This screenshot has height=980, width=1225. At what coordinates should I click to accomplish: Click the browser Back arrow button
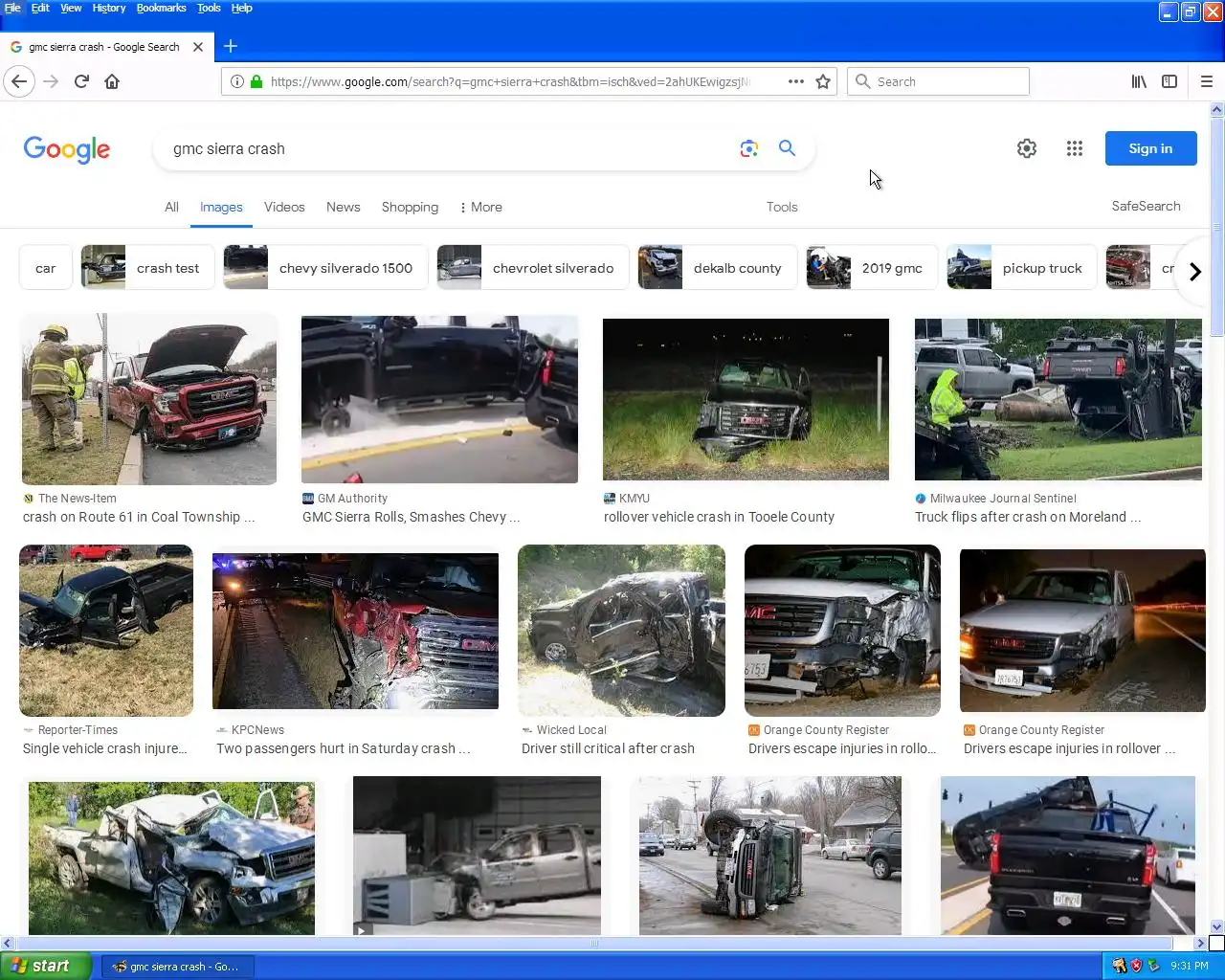(19, 81)
